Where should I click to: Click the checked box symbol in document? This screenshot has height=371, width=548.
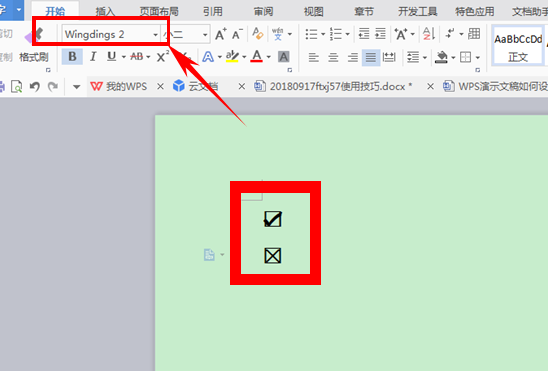click(x=273, y=219)
